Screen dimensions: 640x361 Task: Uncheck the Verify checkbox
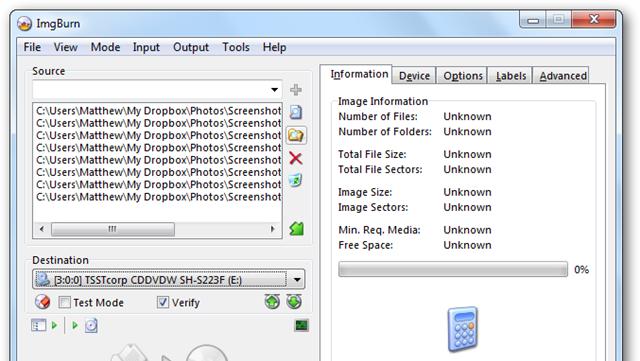162,302
